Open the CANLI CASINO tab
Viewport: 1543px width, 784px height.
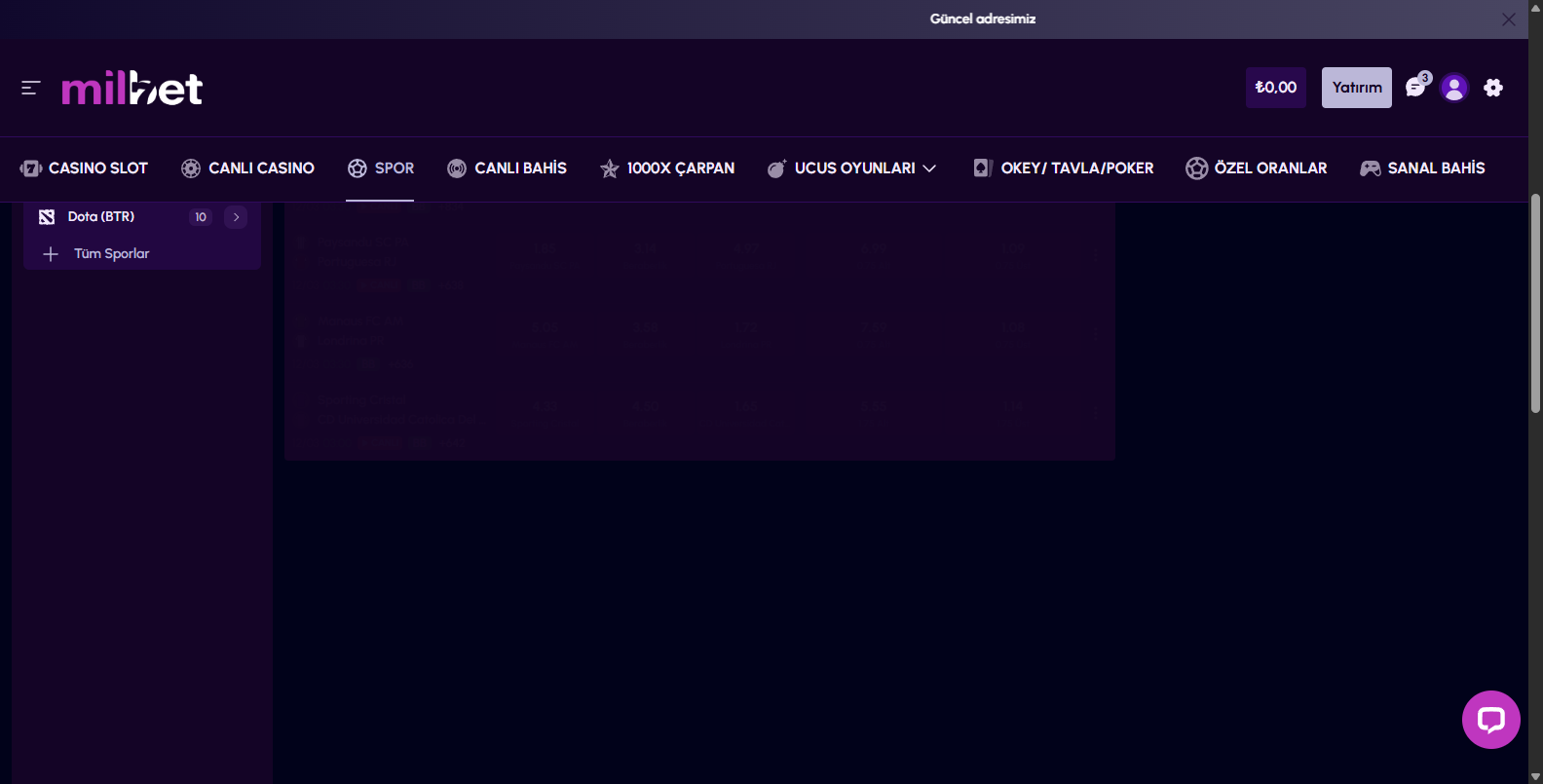247,168
